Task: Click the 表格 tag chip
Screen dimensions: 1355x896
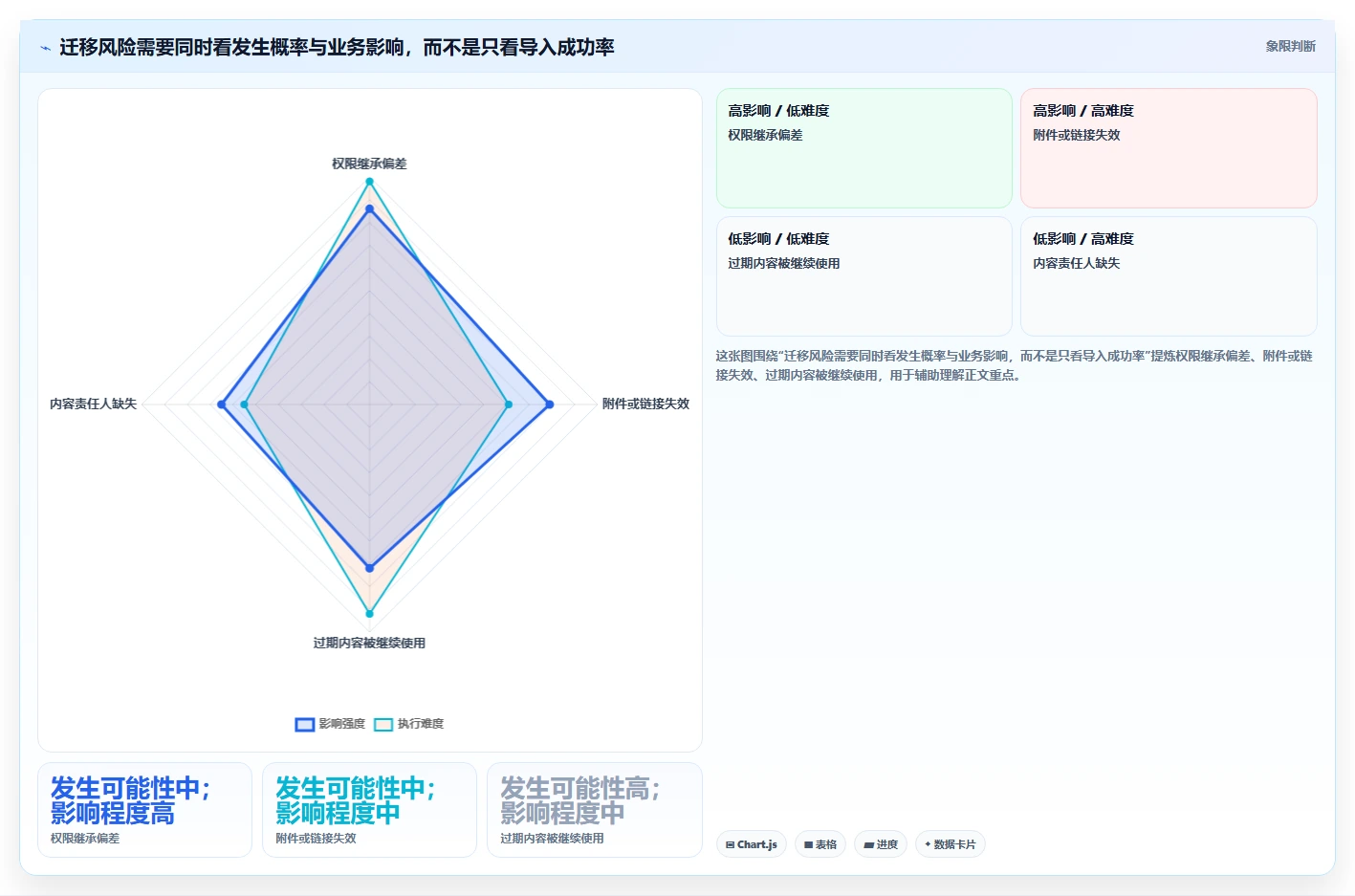Action: tap(820, 844)
